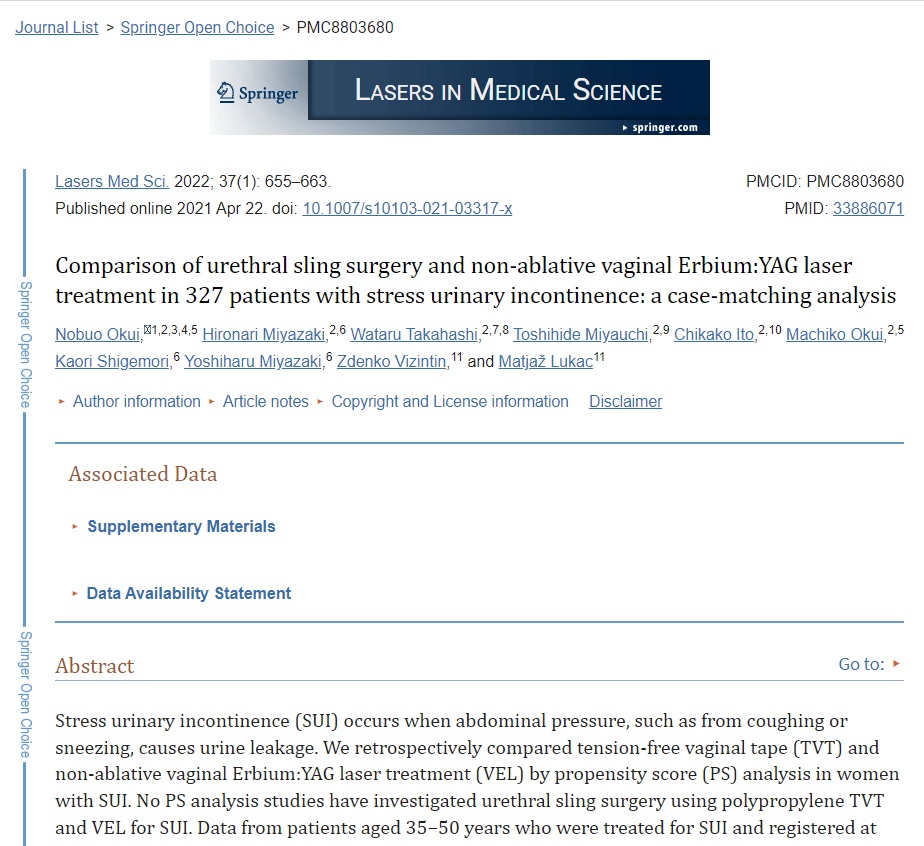Open author Zdenko Vizintin's link
This screenshot has height=846, width=924.
[x=392, y=362]
